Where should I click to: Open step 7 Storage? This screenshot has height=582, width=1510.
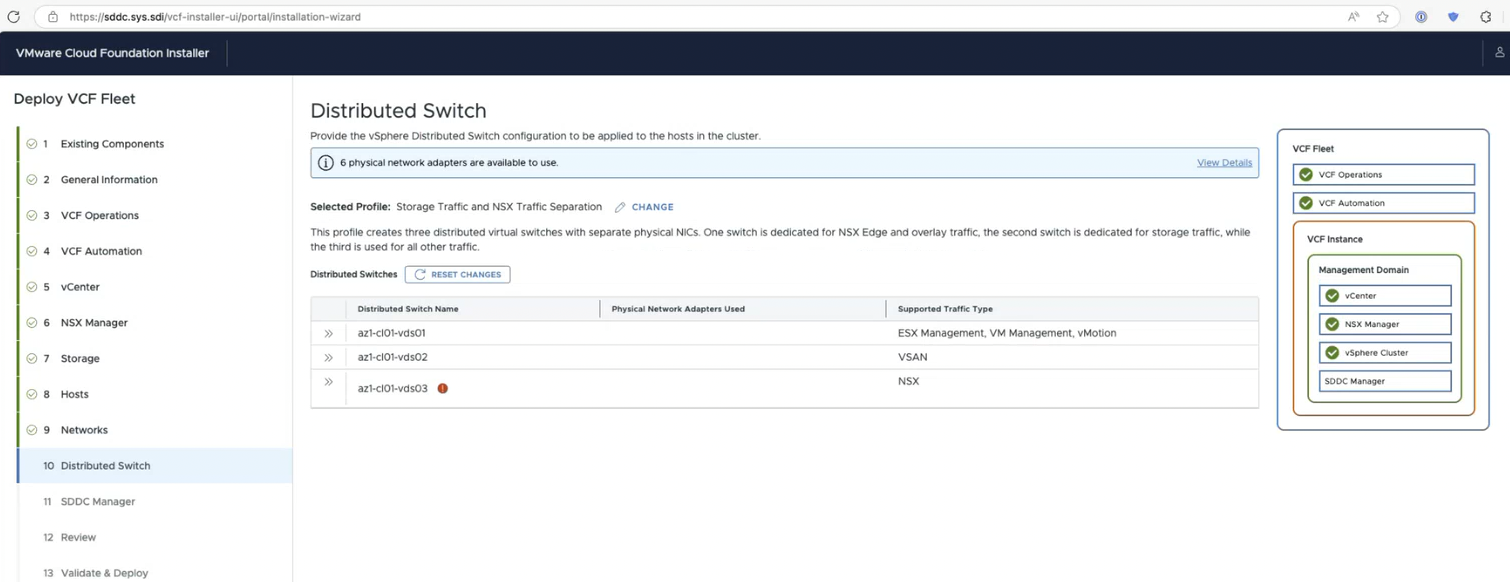(154, 359)
